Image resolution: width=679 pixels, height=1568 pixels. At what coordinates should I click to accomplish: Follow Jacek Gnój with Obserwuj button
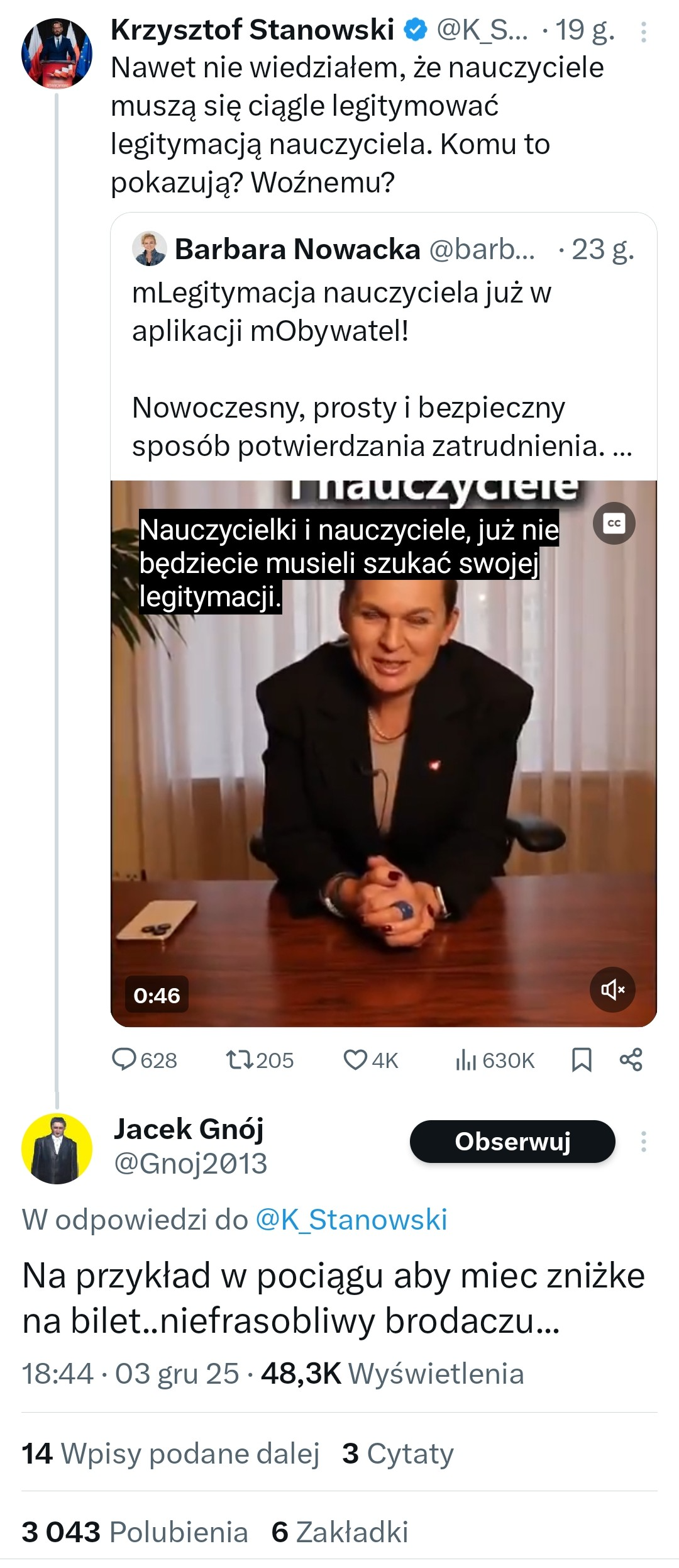[512, 1142]
